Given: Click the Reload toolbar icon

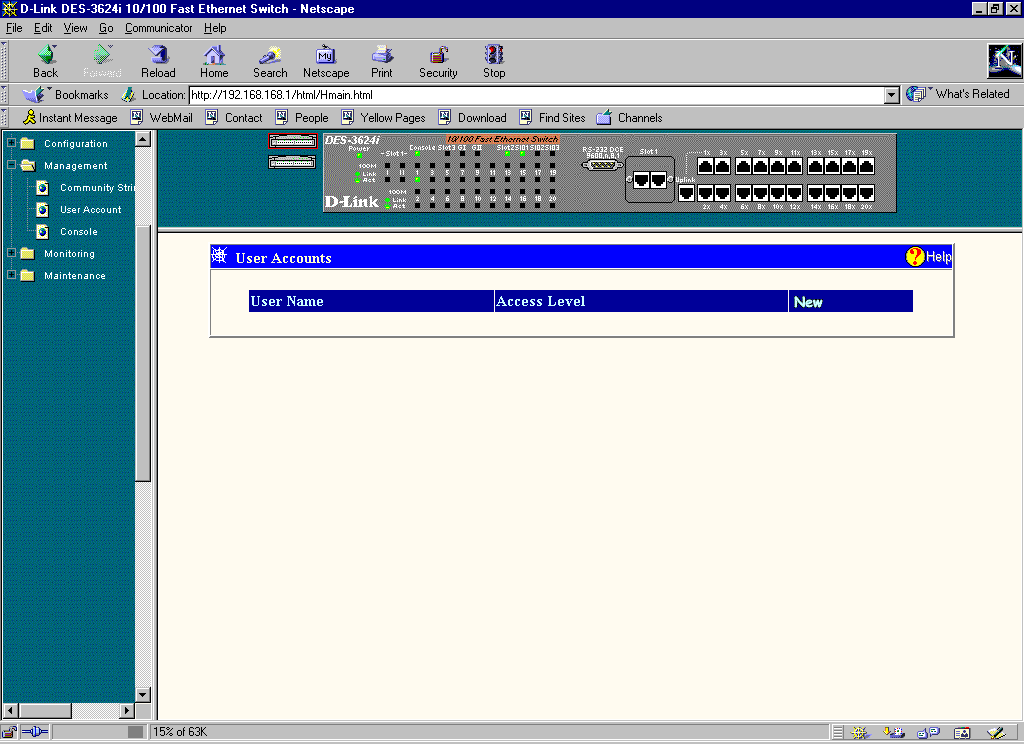Looking at the screenshot, I should (x=158, y=55).
